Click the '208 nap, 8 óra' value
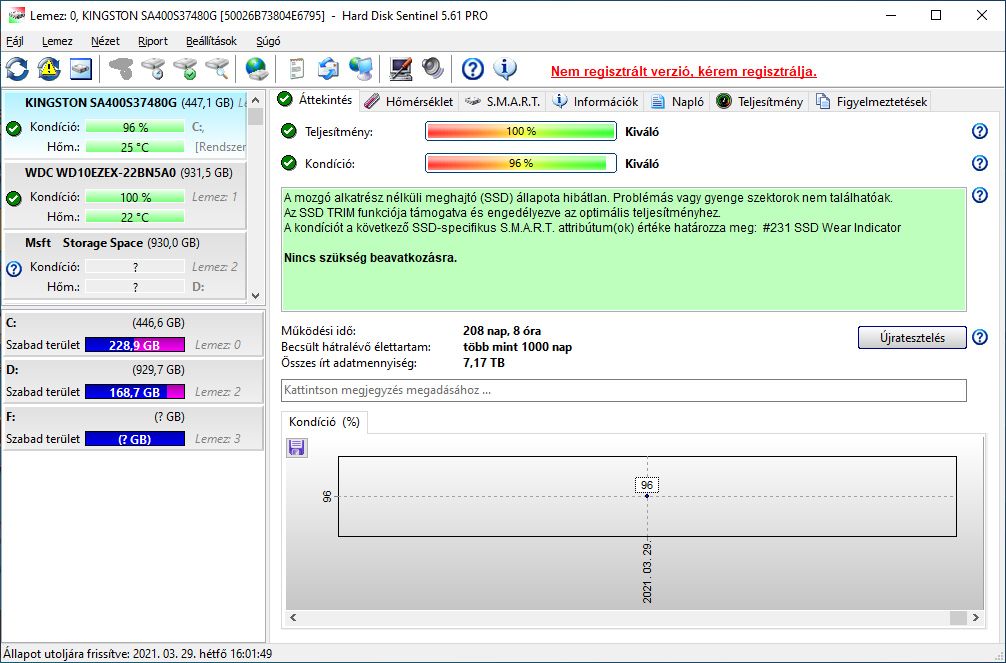The width and height of the screenshot is (1006, 663). pyautogui.click(x=502, y=331)
